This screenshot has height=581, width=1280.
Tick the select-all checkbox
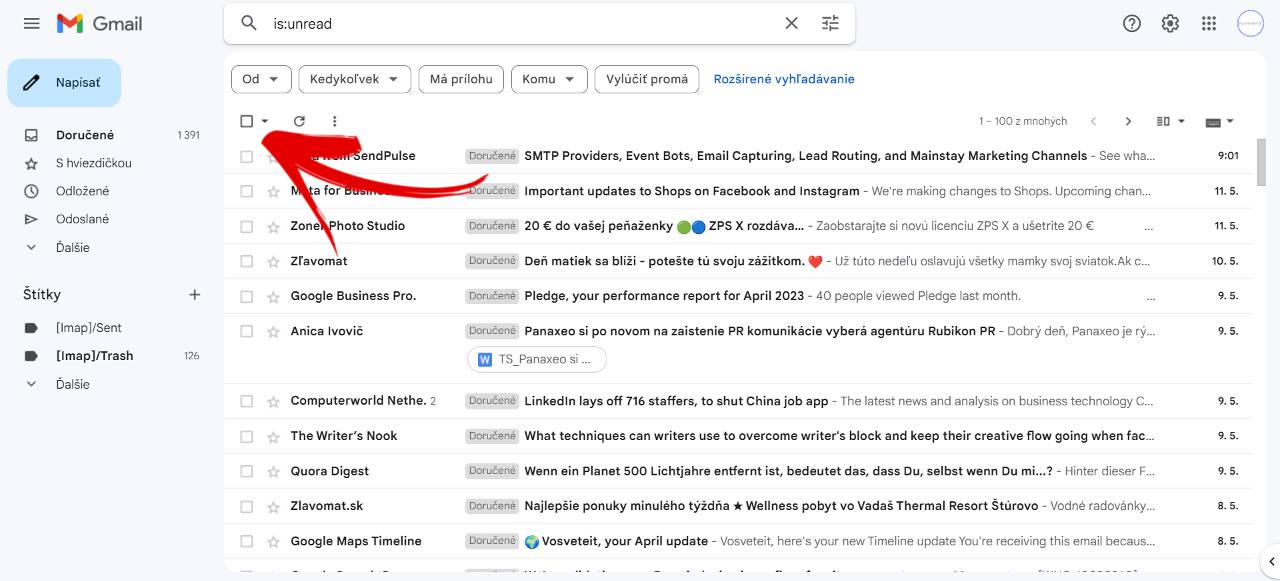click(246, 121)
